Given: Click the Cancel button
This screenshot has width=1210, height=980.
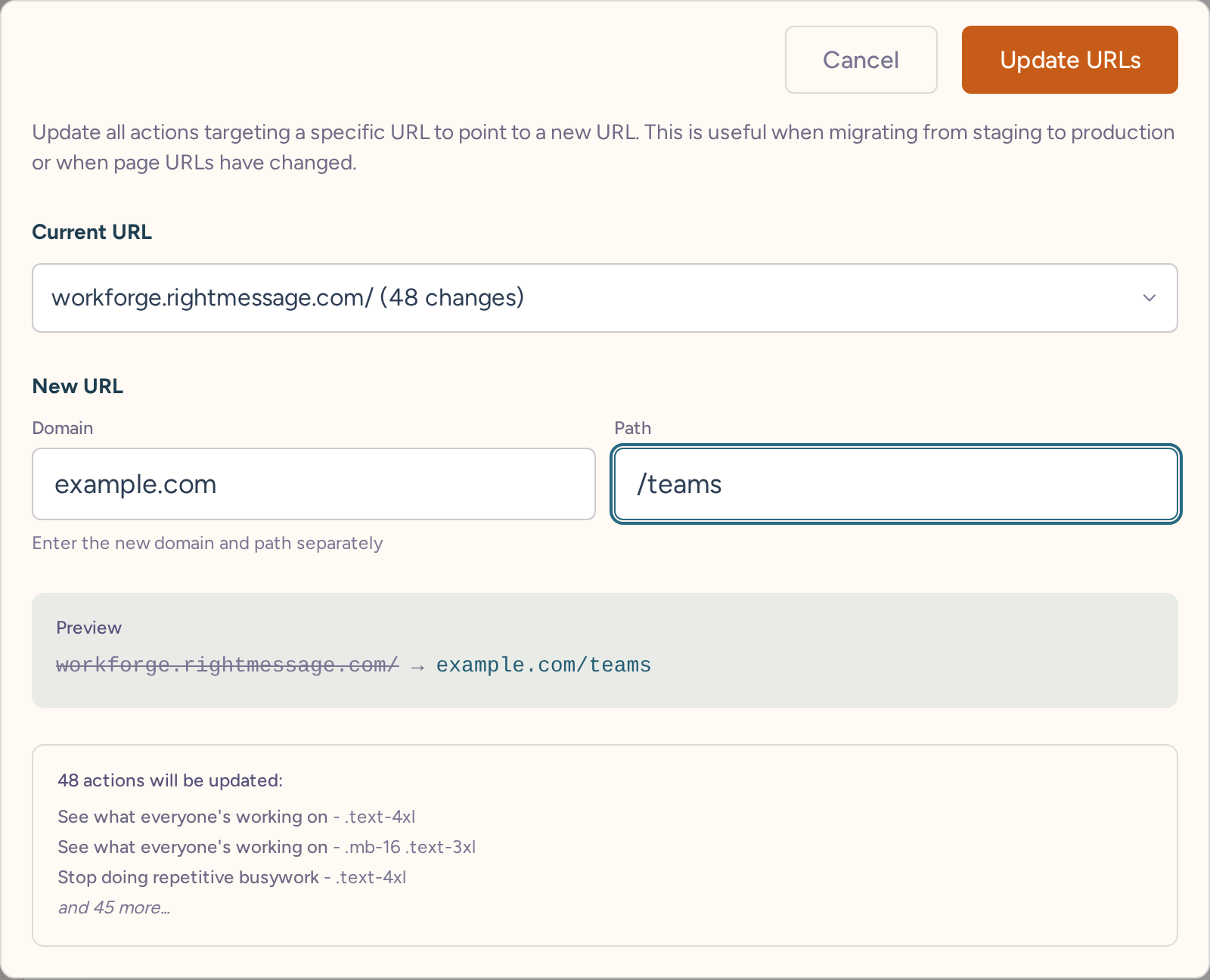Looking at the screenshot, I should (861, 60).
